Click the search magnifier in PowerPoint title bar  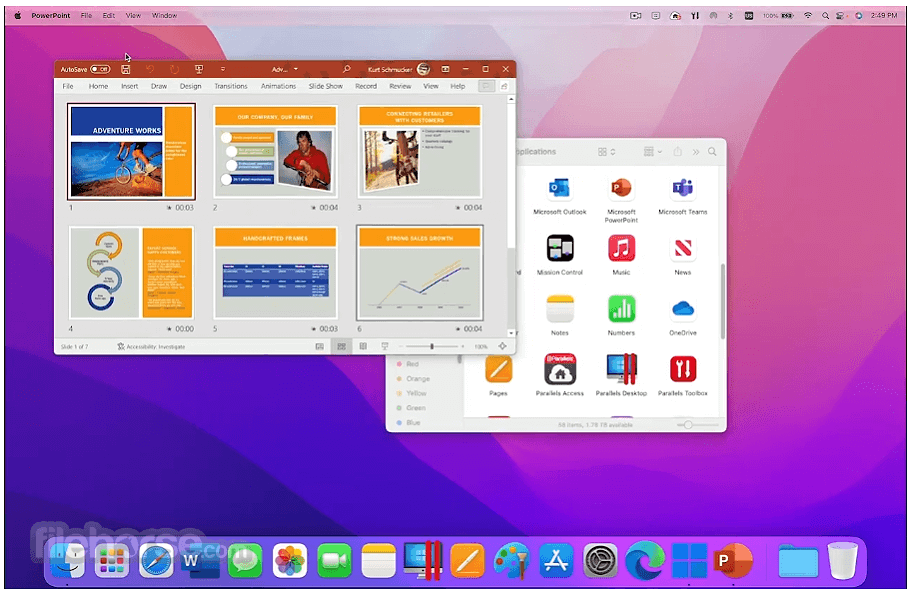point(346,69)
